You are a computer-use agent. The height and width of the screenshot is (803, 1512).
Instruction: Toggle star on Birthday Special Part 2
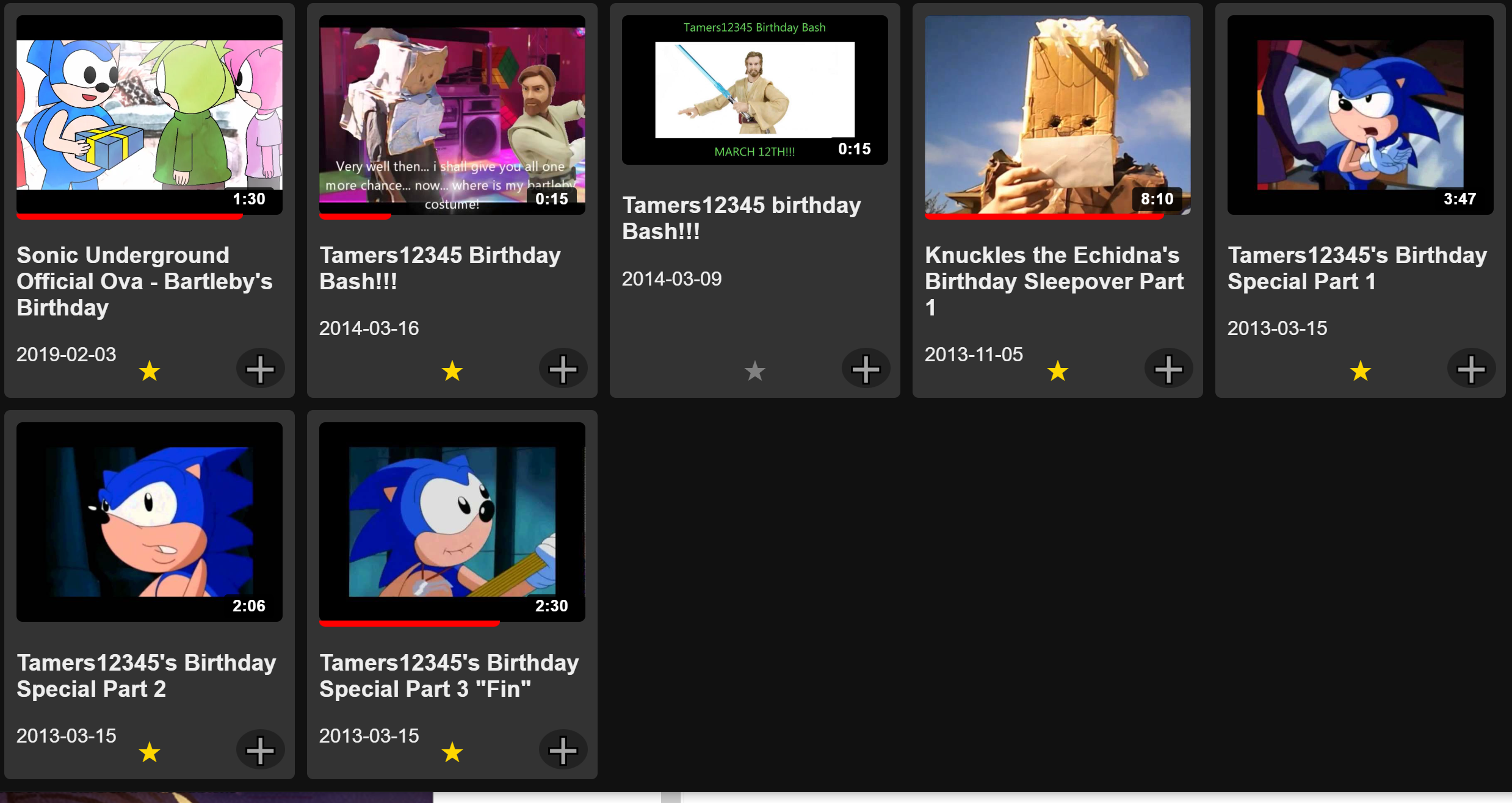150,752
